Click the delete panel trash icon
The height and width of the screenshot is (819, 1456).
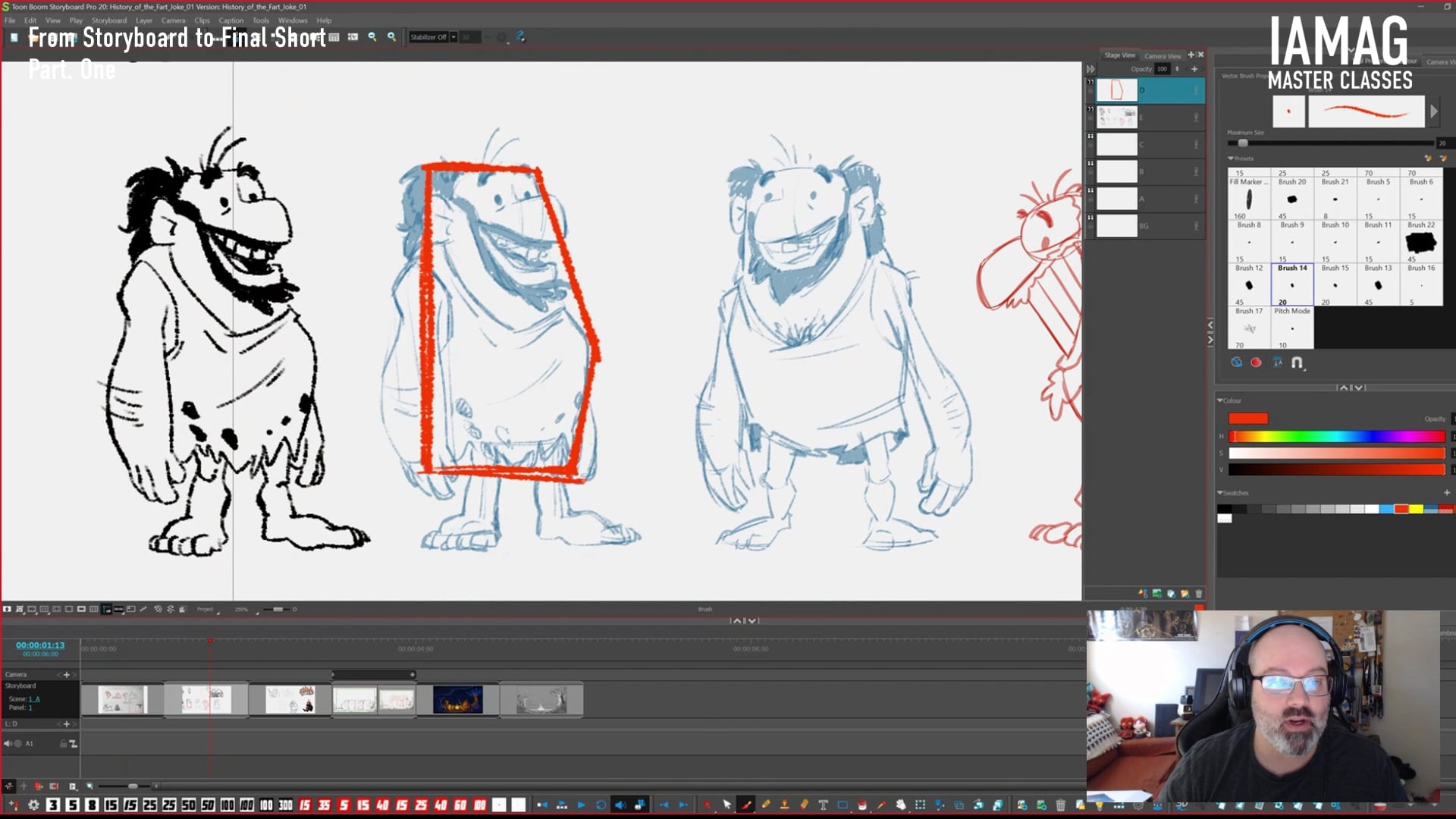coord(1060,805)
